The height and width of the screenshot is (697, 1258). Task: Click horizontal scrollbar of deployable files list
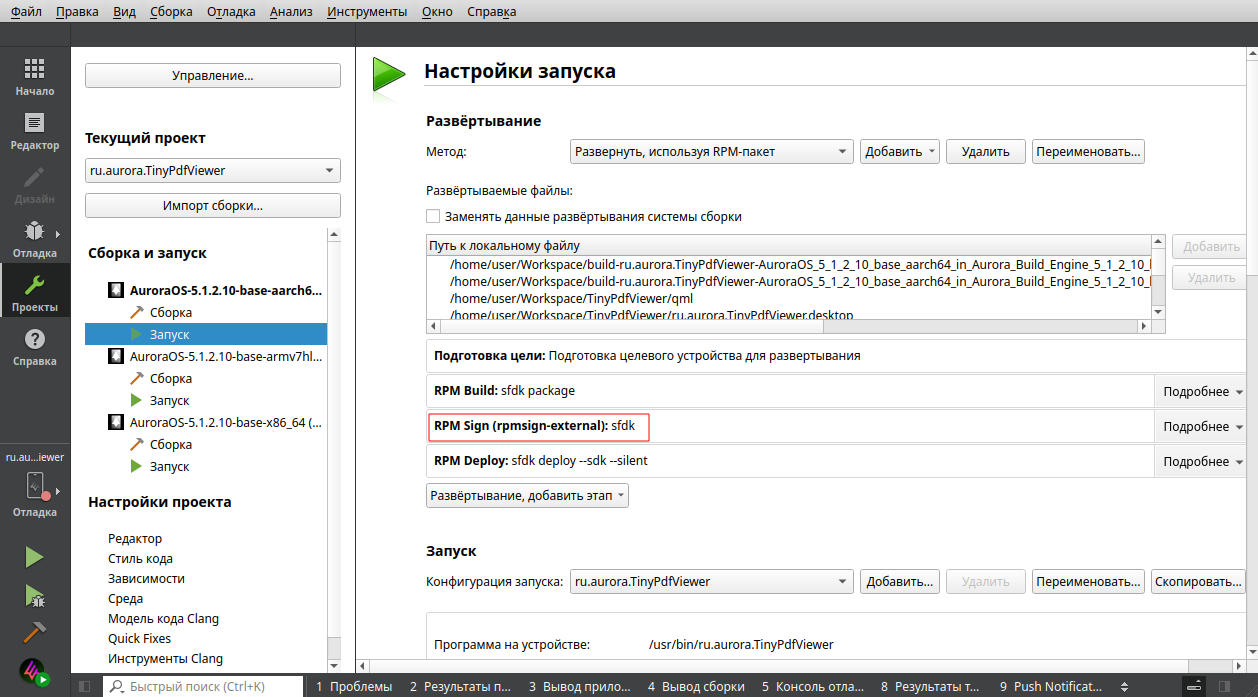point(788,326)
